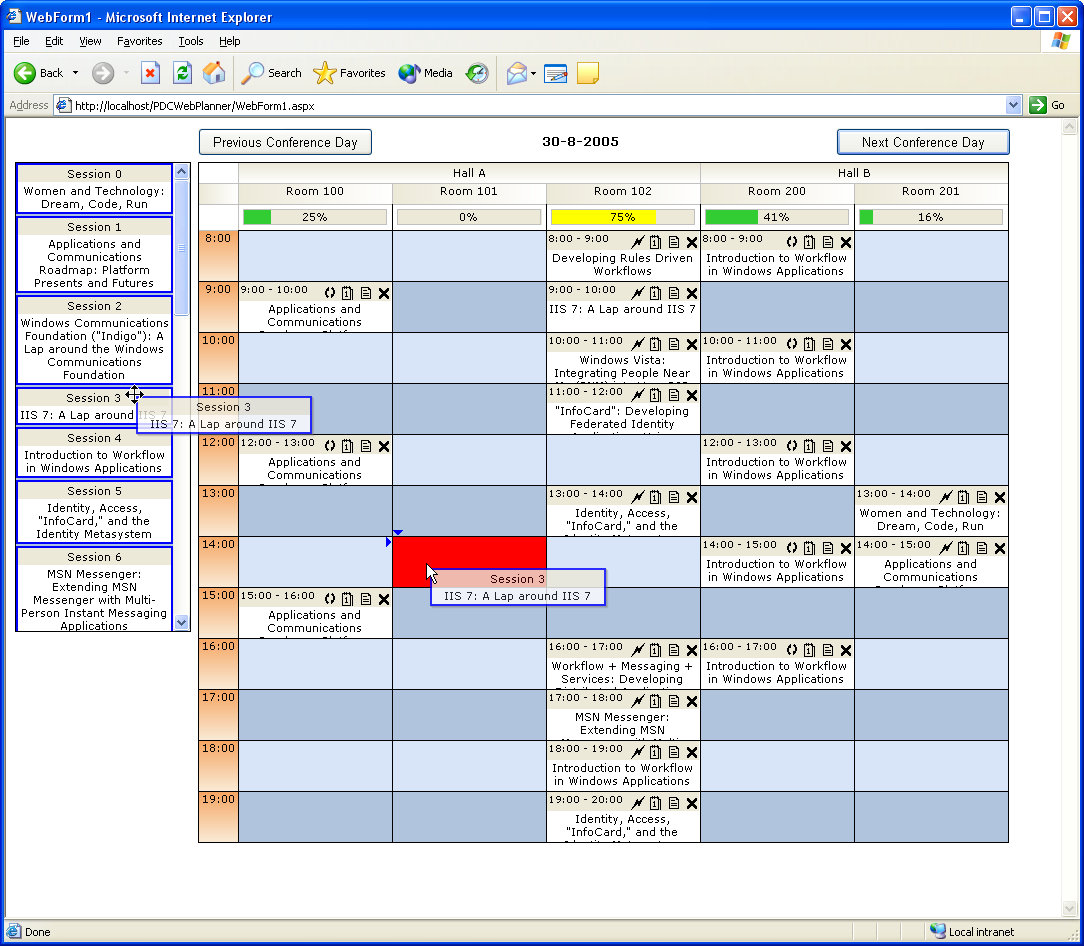Viewport: 1084px width, 946px height.
Task: Click the Room 101 0% occupancy bar
Action: pos(469,217)
